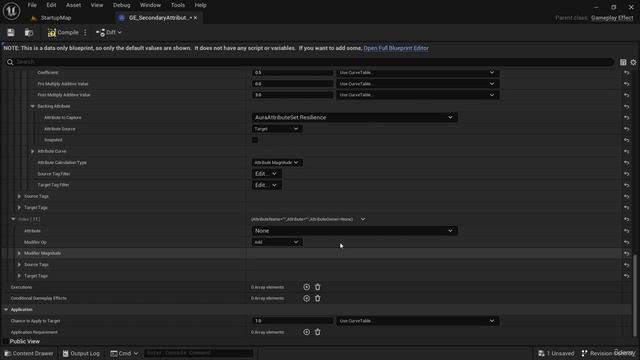This screenshot has width=640, height=360.
Task: Open the Window menu
Action: click(150, 5)
